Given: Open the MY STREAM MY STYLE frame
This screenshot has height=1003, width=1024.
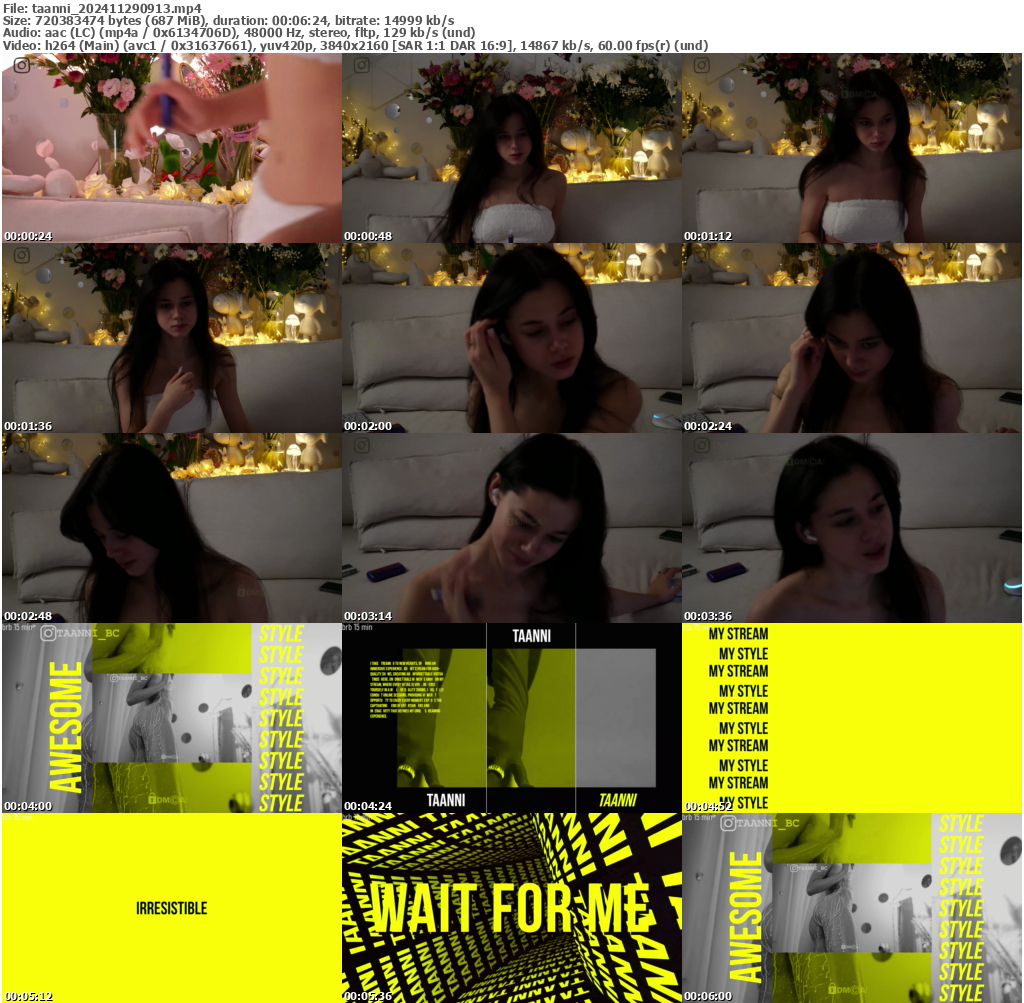Looking at the screenshot, I should click(851, 718).
